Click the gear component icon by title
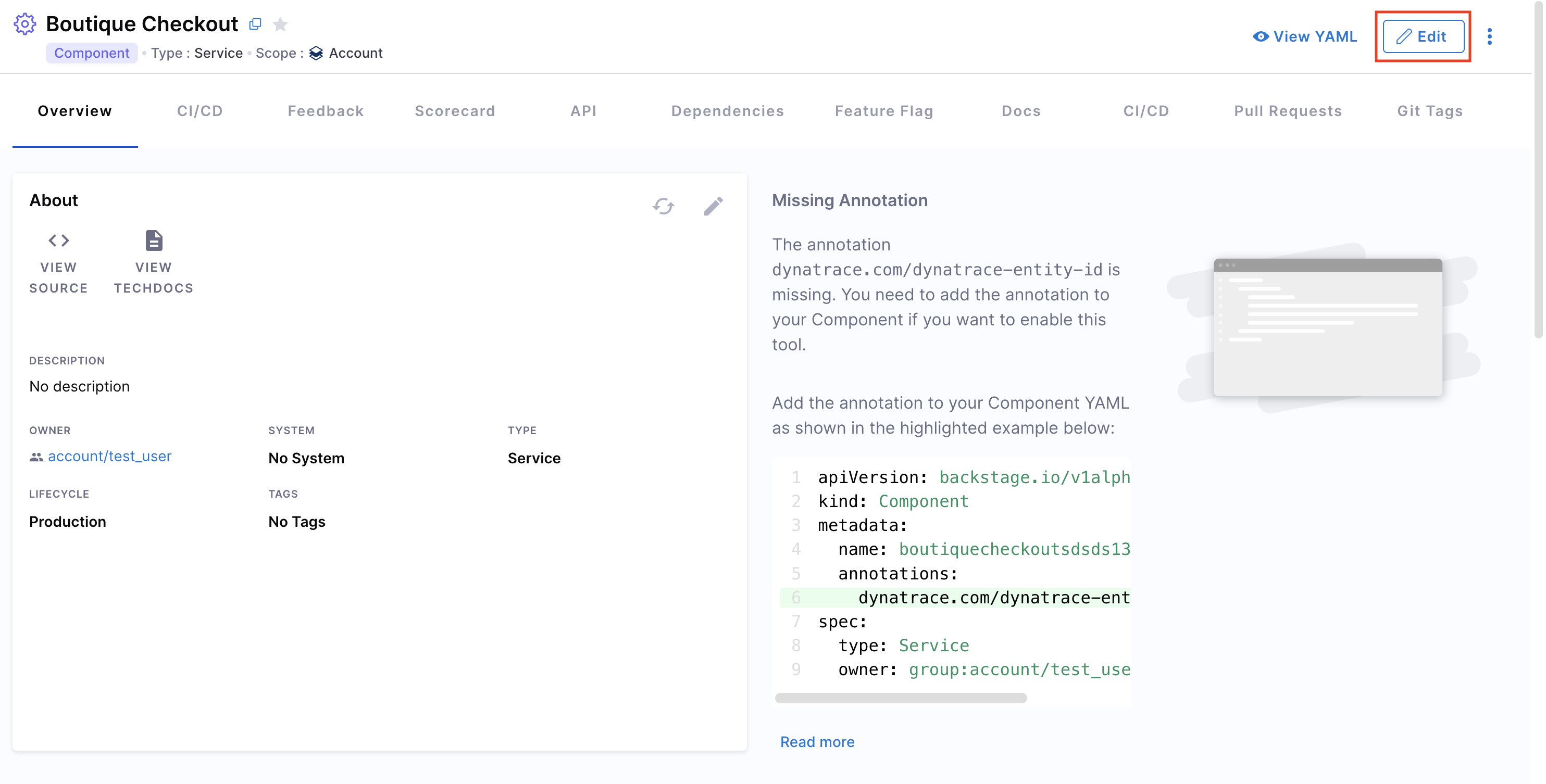Viewport: 1546px width, 784px height. (24, 24)
